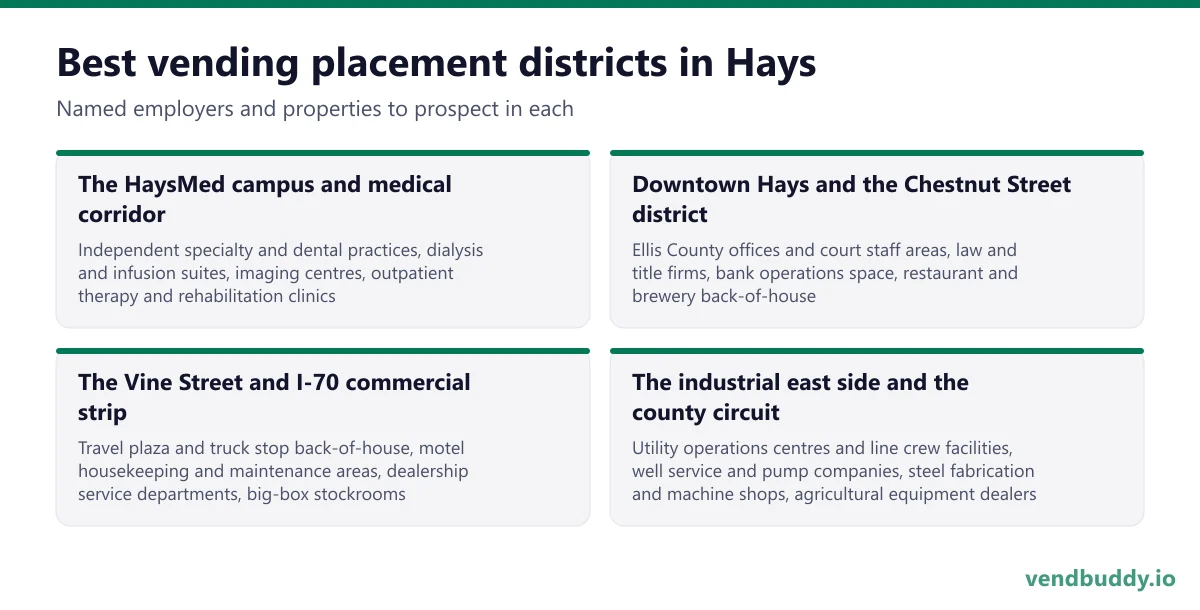This screenshot has width=1200, height=610.
Task: Click the heading "The Vine Street and I-70 commercial strip"
Action: click(274, 397)
